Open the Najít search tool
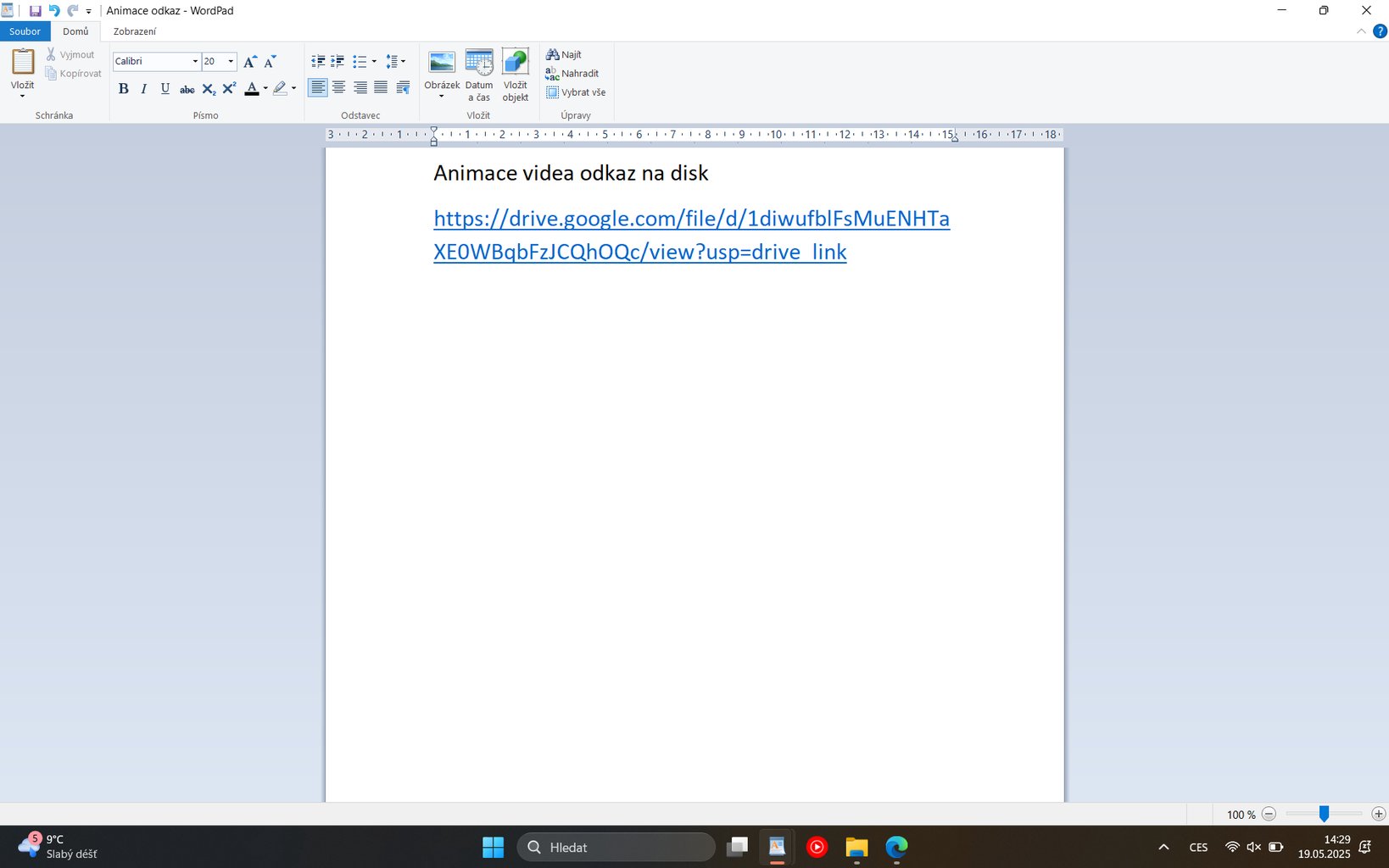The width and height of the screenshot is (1389, 868). click(x=564, y=55)
